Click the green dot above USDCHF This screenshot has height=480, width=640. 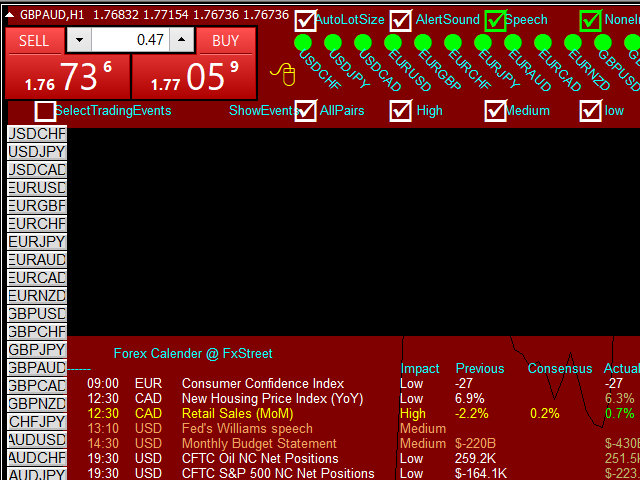point(303,42)
